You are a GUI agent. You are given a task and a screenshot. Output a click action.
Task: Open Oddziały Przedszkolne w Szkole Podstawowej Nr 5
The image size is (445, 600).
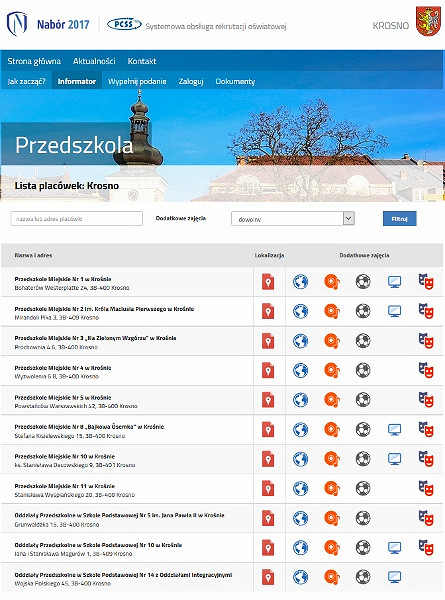coord(119,515)
